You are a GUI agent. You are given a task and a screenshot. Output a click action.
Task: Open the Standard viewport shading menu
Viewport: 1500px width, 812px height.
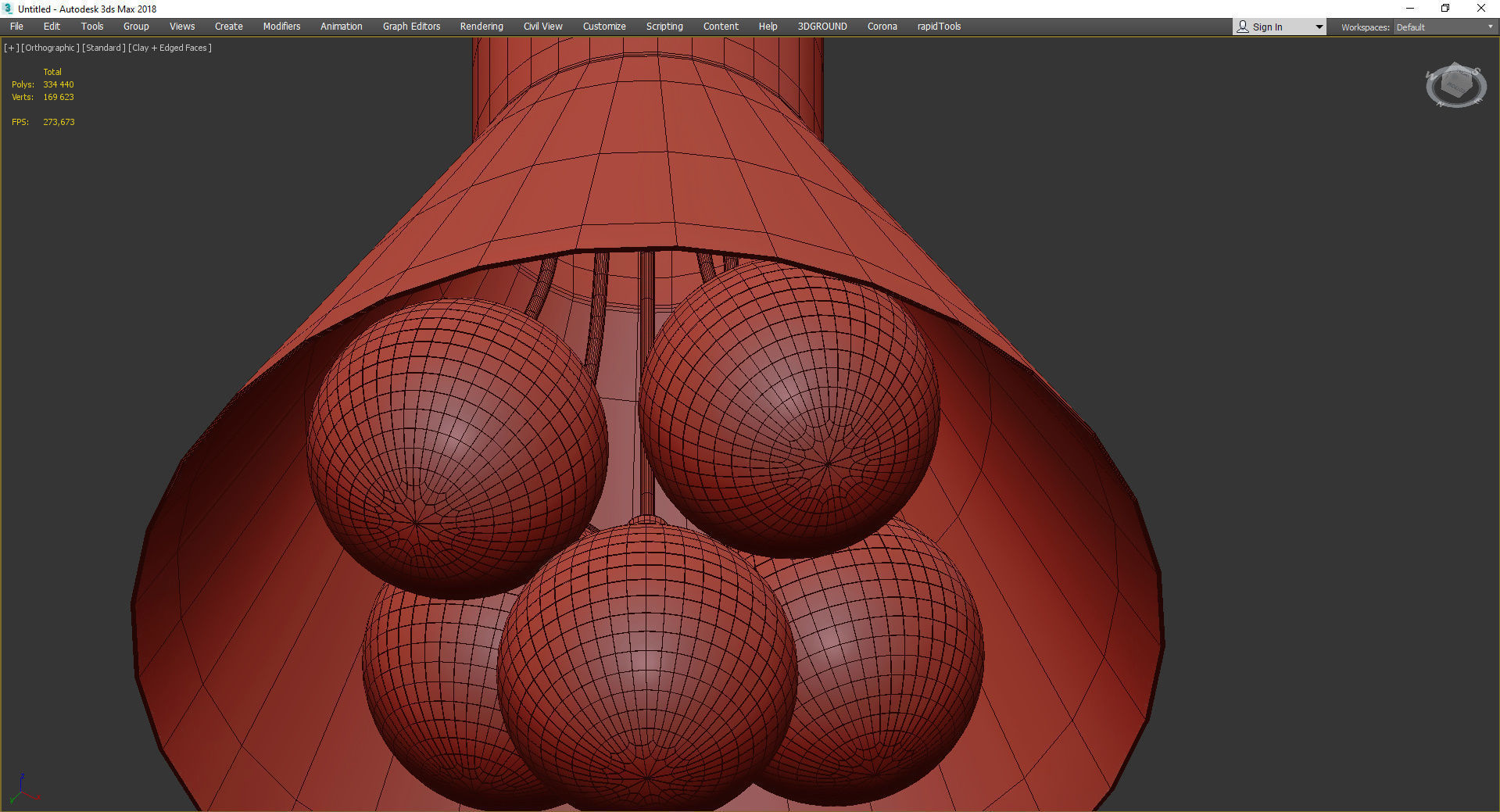[x=104, y=48]
